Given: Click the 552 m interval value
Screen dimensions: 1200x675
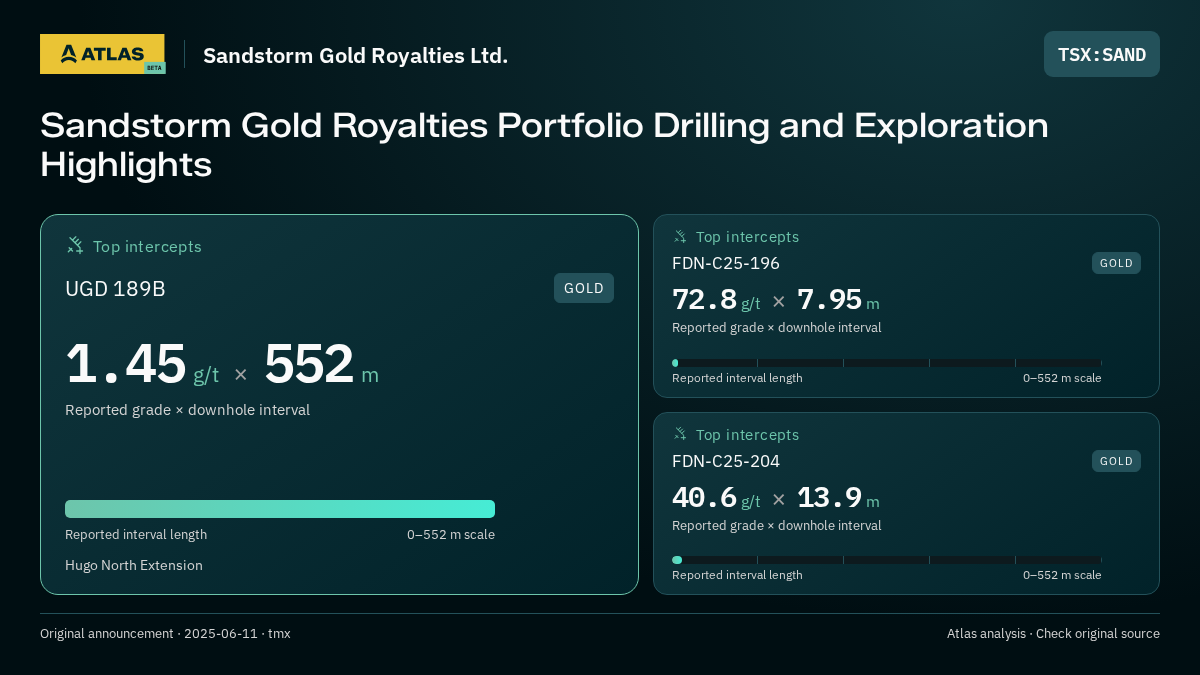Looking at the screenshot, I should [x=321, y=364].
